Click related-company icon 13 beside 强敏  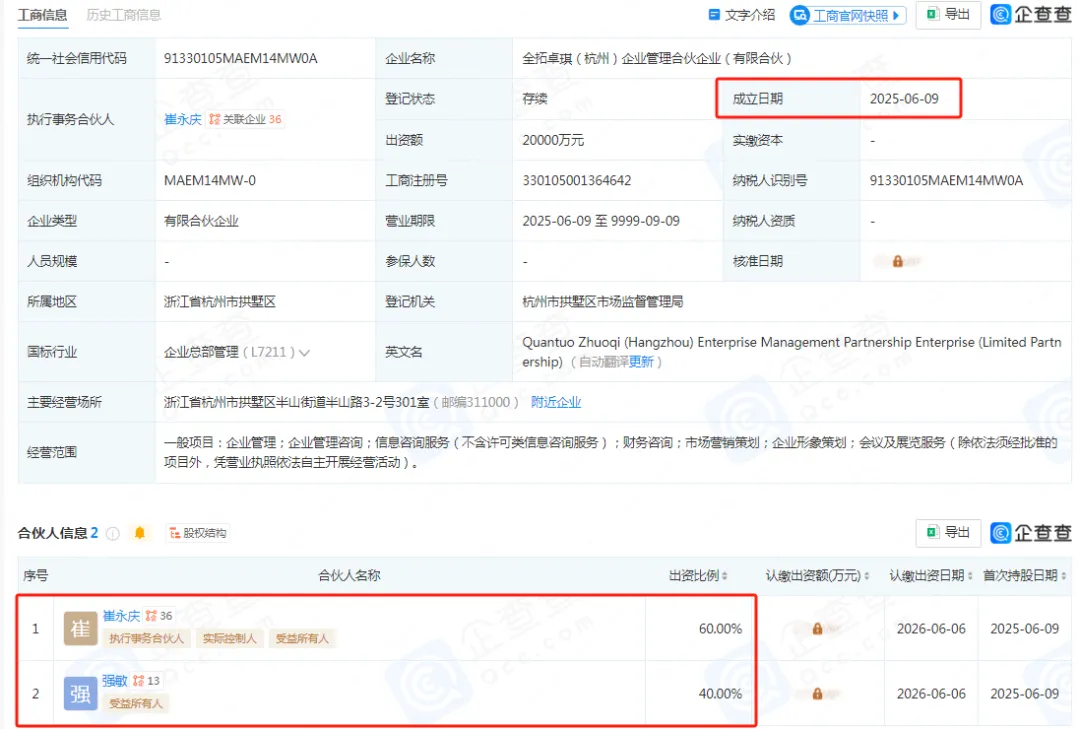[146, 681]
